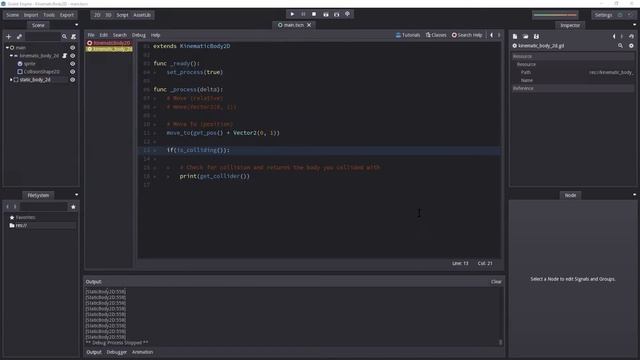Click the FileSystem favorite star button
Image resolution: width=640 pixels, height=360 pixels.
point(73,207)
